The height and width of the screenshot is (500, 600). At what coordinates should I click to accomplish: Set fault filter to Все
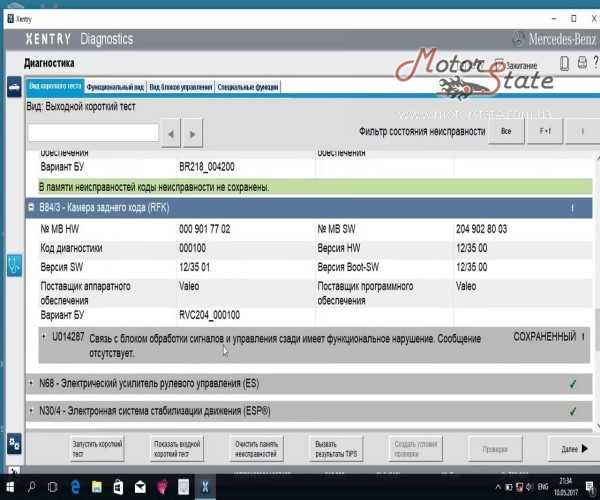(x=506, y=132)
